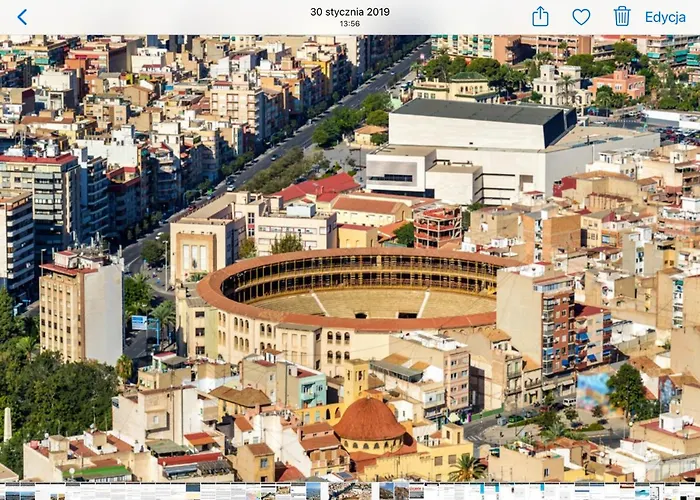The height and width of the screenshot is (500, 700).
Task: Delete the photo with the trash icon
Action: pyautogui.click(x=621, y=17)
